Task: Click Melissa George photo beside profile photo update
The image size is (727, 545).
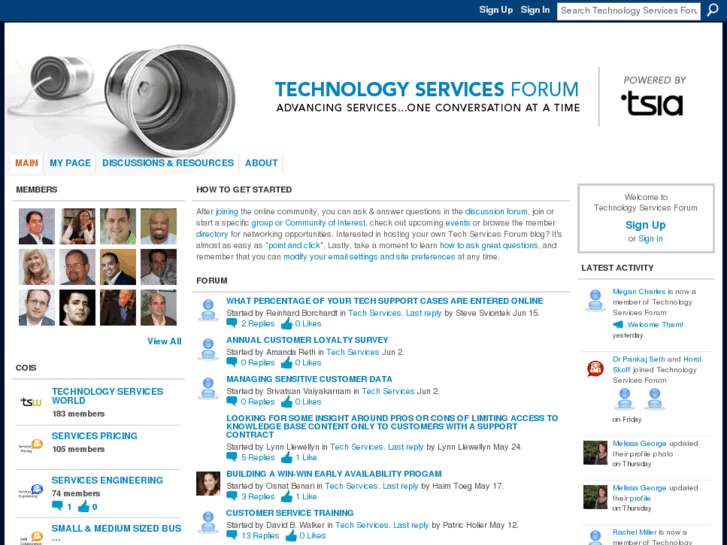Action: click(x=595, y=452)
